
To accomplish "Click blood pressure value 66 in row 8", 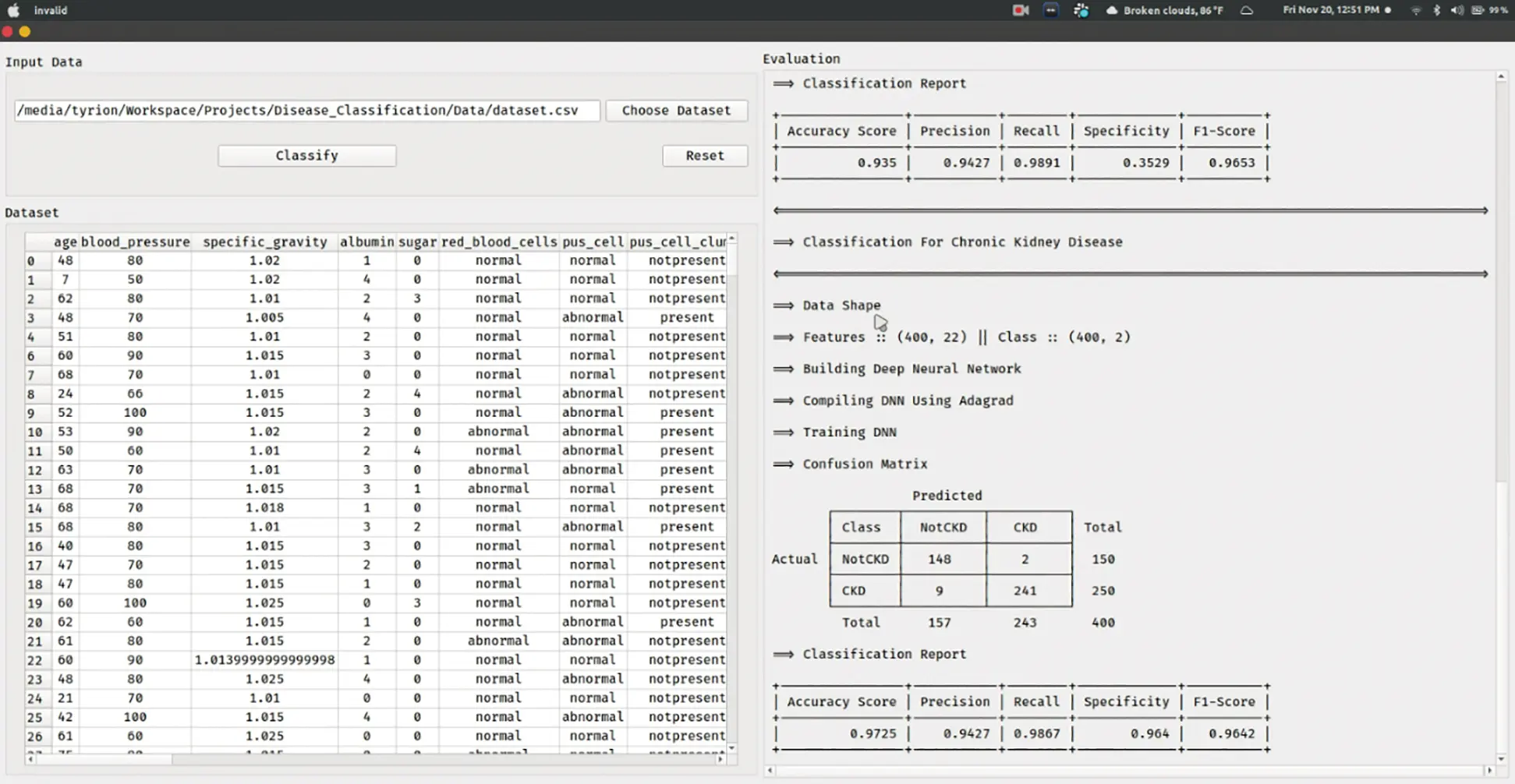I will coord(136,394).
